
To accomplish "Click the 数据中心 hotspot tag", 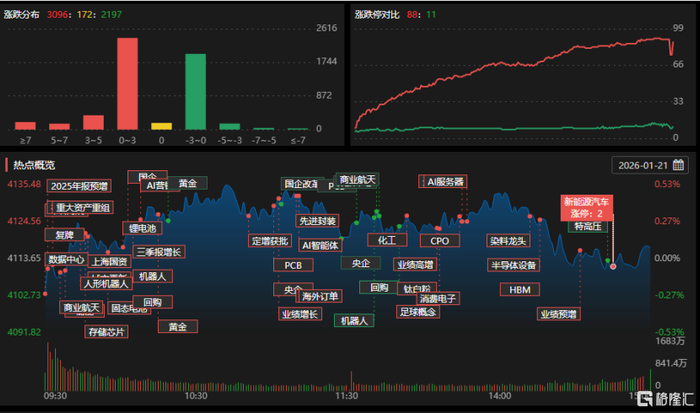I will pyautogui.click(x=66, y=259).
